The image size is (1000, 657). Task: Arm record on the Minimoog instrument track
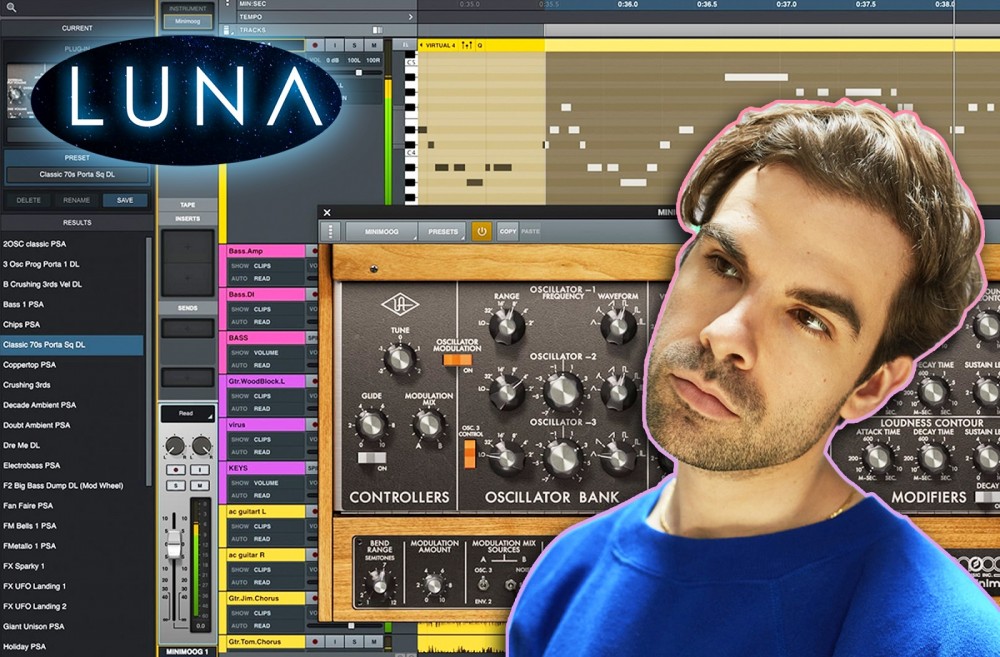coord(314,45)
